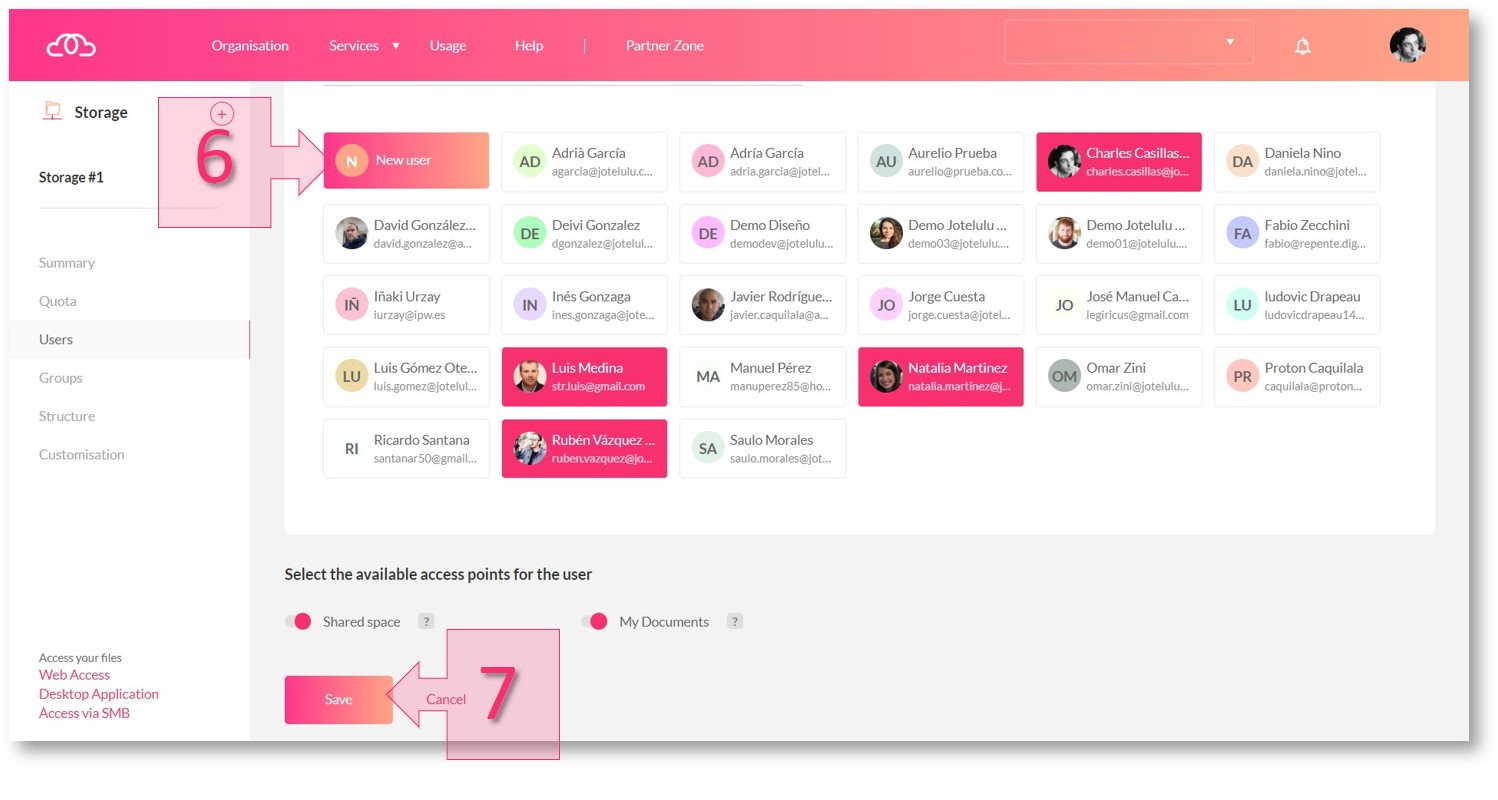
Task: Open the Quota section in sidebar
Action: point(58,301)
